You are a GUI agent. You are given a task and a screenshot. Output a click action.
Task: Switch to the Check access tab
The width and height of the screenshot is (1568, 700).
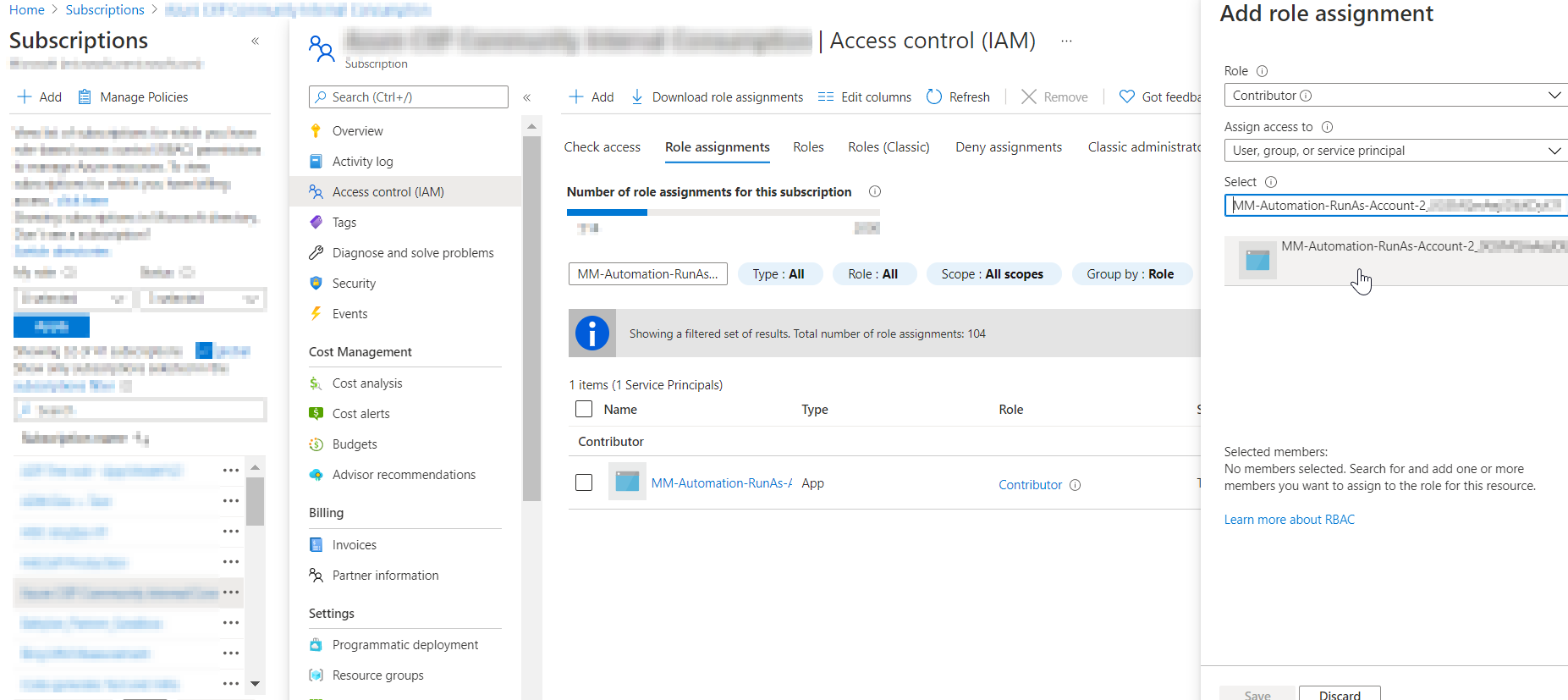(x=602, y=147)
